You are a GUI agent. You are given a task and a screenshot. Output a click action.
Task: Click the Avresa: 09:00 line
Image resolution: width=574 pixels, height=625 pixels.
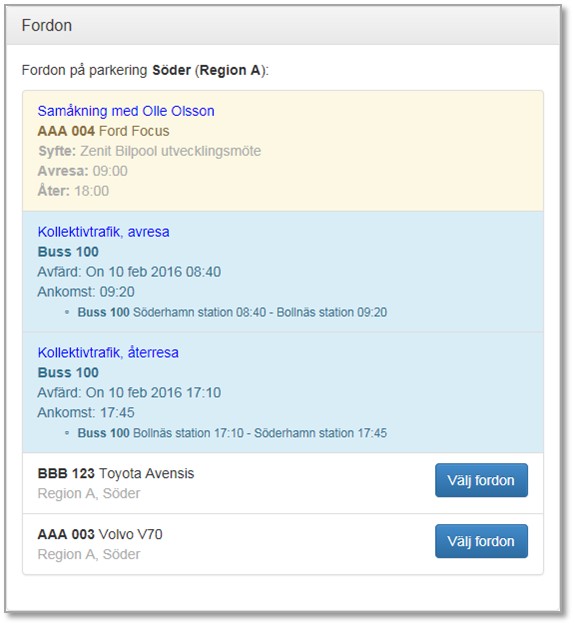tap(83, 171)
